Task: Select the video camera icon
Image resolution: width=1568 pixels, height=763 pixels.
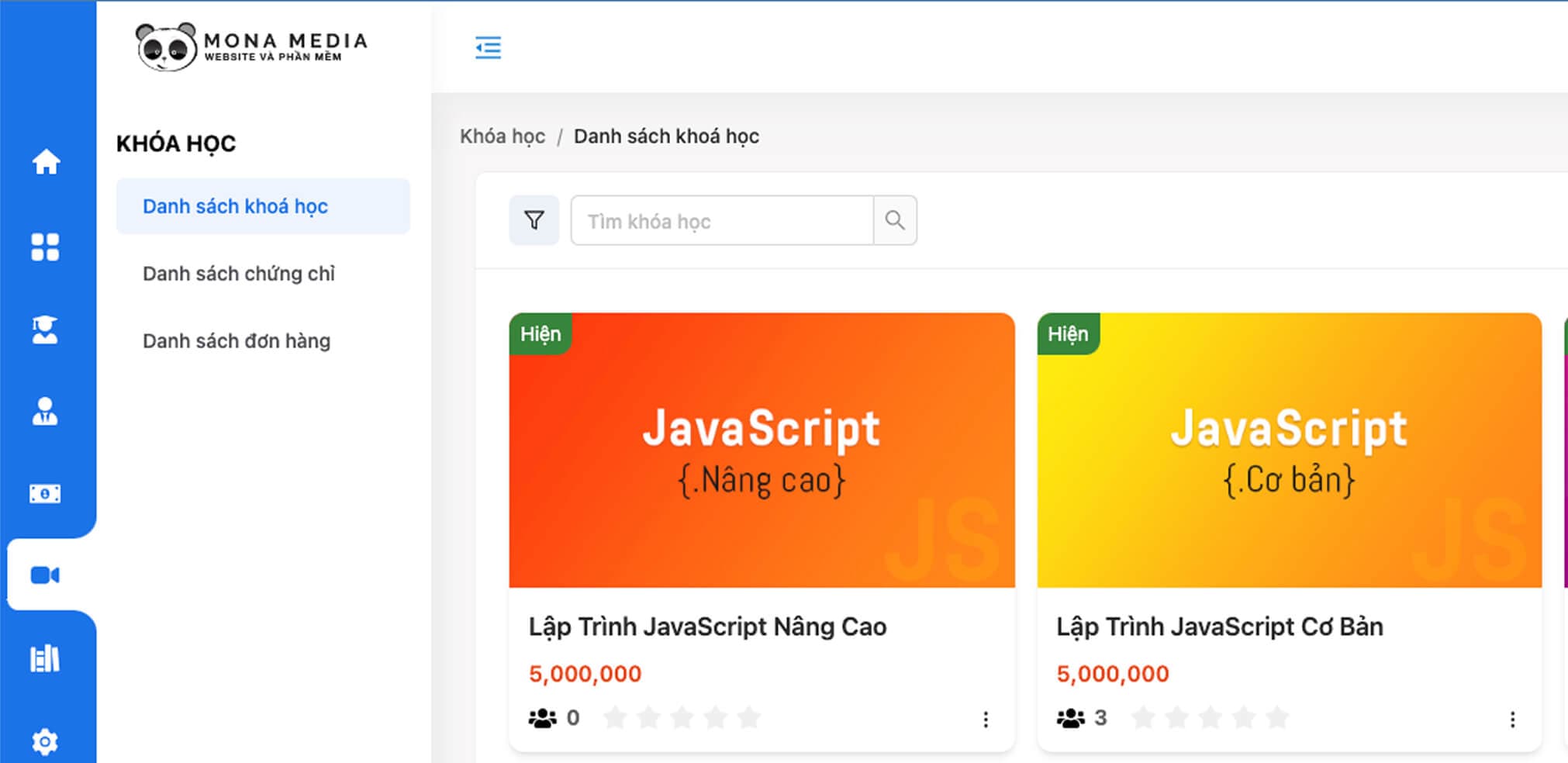Action: coord(45,575)
